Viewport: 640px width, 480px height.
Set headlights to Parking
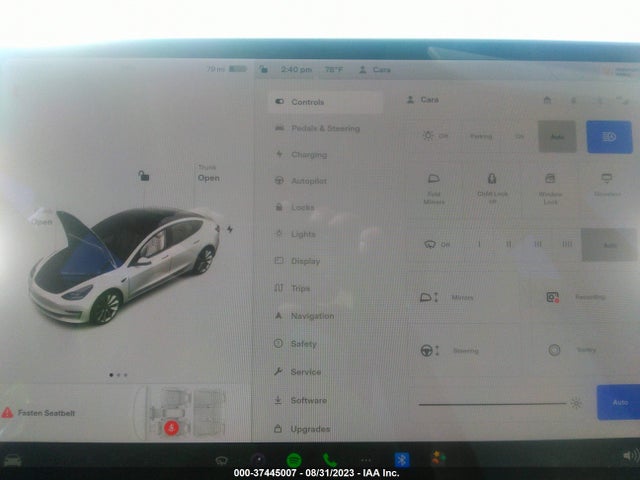tap(481, 136)
